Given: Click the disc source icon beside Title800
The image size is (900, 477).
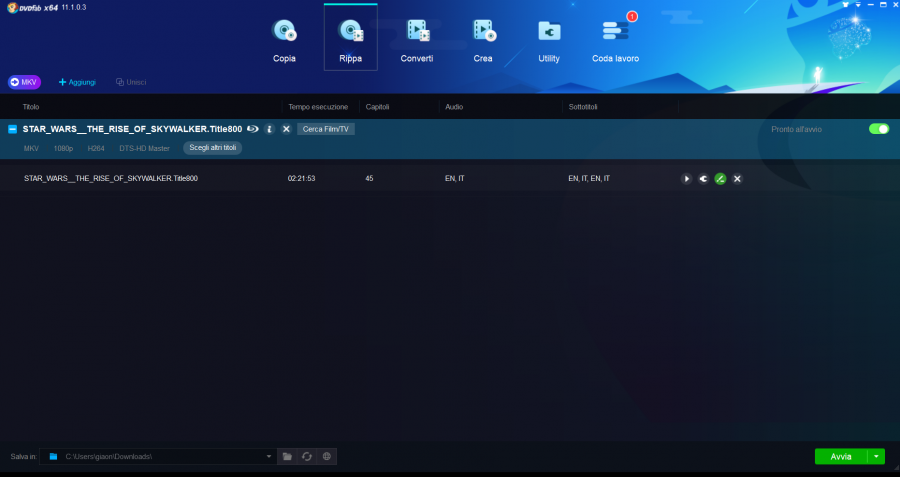Looking at the screenshot, I should (253, 129).
